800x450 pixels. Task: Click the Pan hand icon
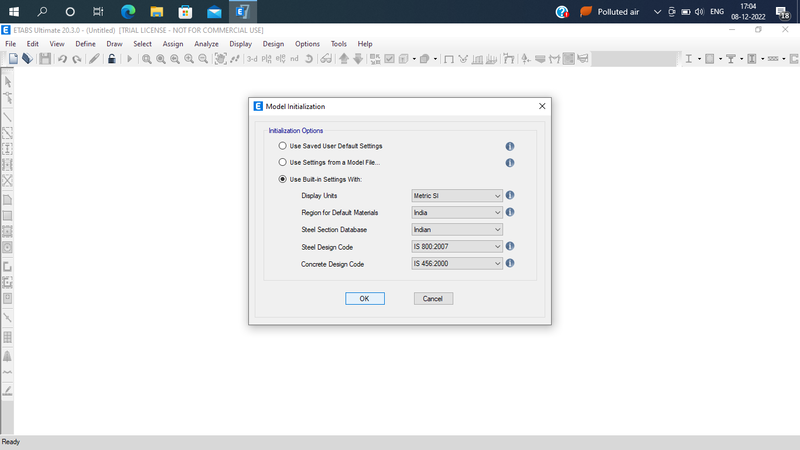220,59
